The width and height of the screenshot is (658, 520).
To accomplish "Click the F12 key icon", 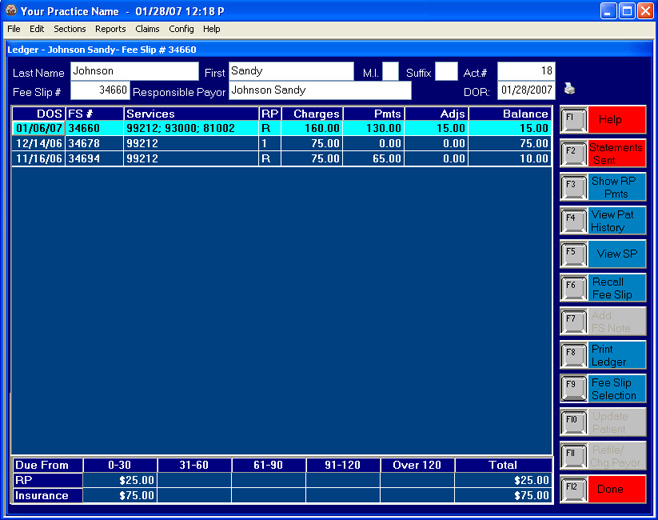I will coord(573,489).
